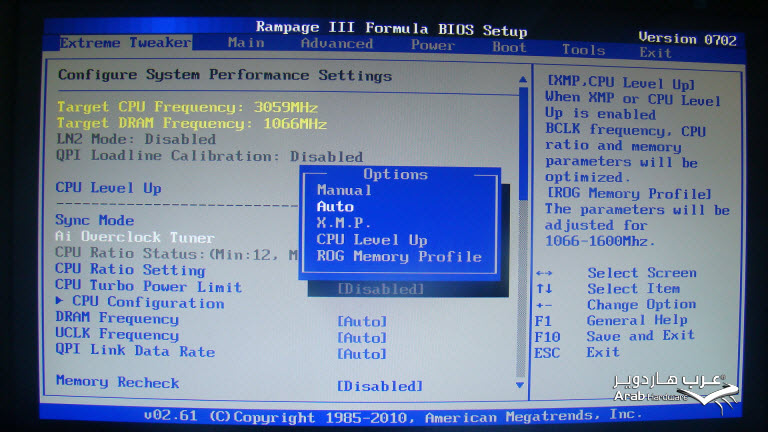Click the Change Option +- hint
The height and width of the screenshot is (432, 768).
pyautogui.click(x=616, y=305)
